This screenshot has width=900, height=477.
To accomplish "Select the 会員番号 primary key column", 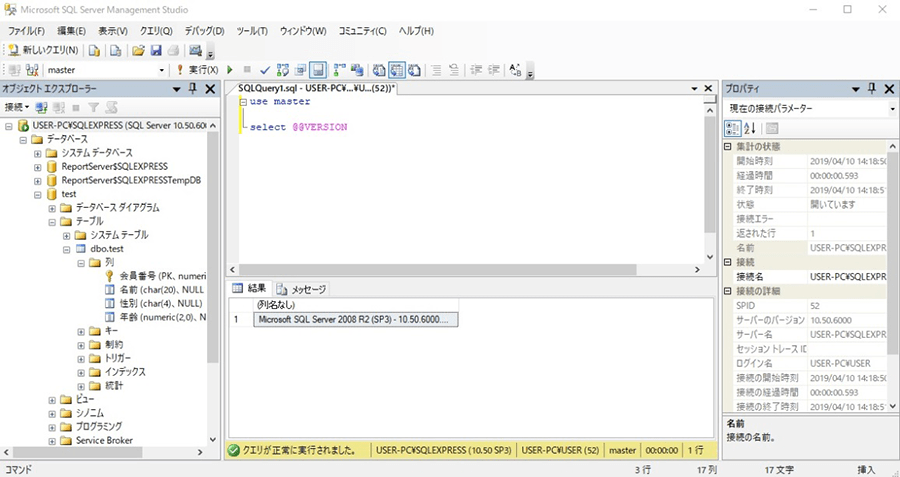I will [x=162, y=276].
